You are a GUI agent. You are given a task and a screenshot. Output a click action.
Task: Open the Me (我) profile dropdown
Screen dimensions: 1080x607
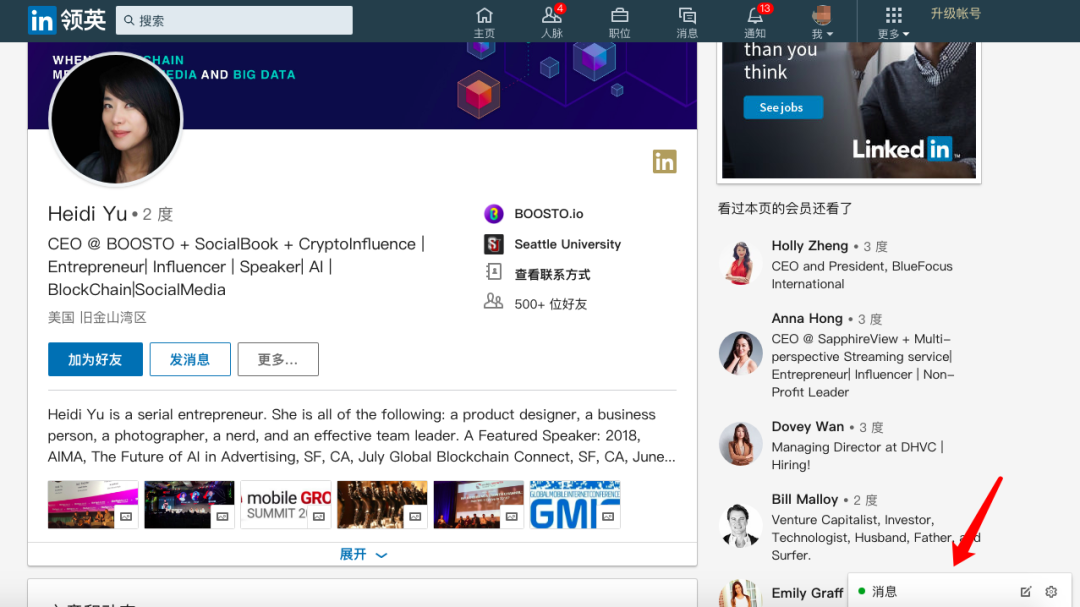pos(822,22)
